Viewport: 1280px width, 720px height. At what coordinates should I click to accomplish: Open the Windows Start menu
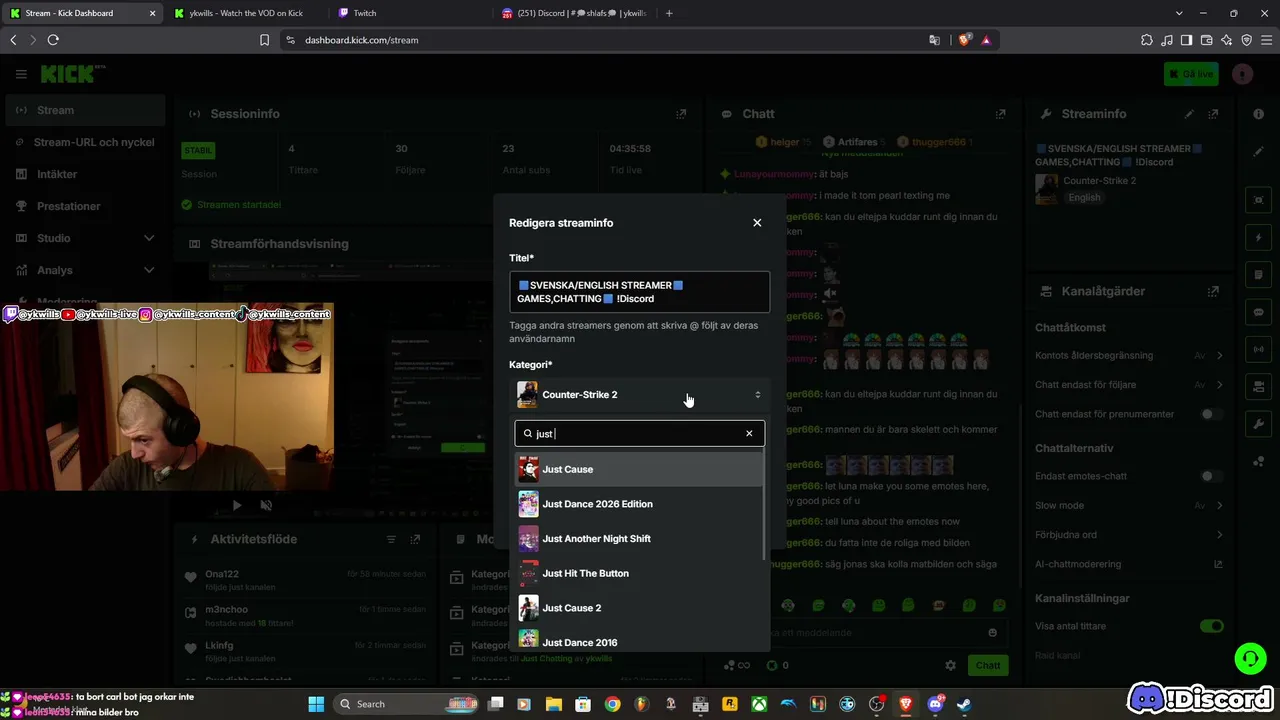tap(316, 704)
